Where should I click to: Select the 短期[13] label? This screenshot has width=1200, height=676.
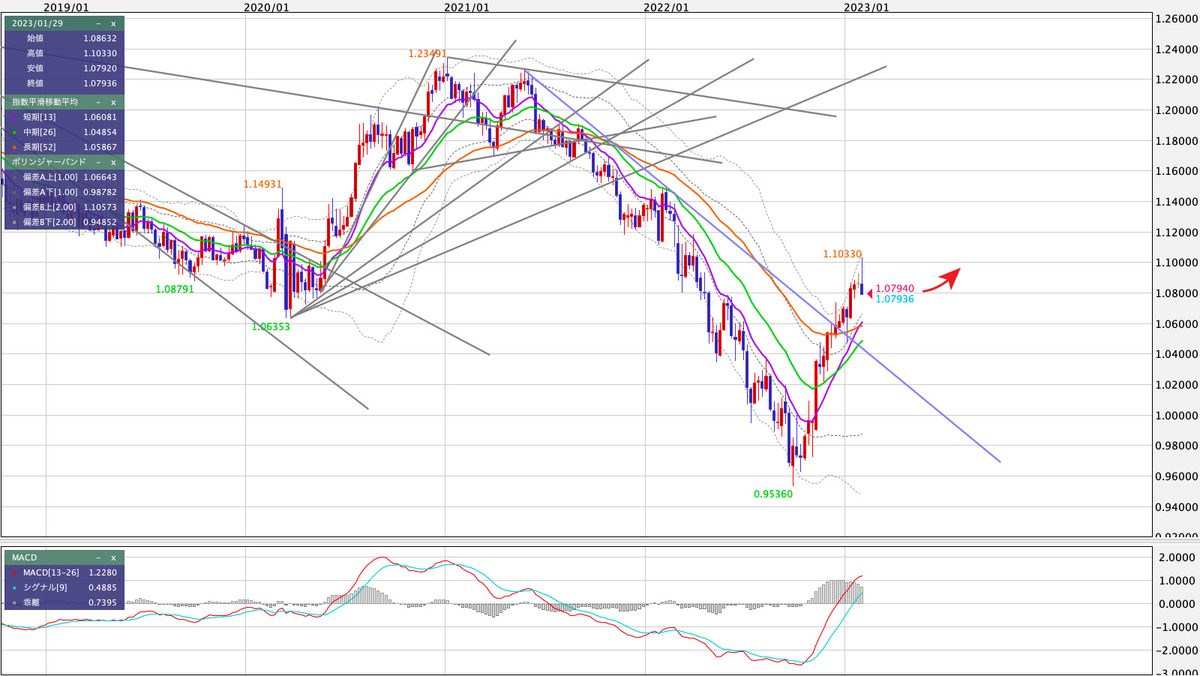click(x=42, y=117)
